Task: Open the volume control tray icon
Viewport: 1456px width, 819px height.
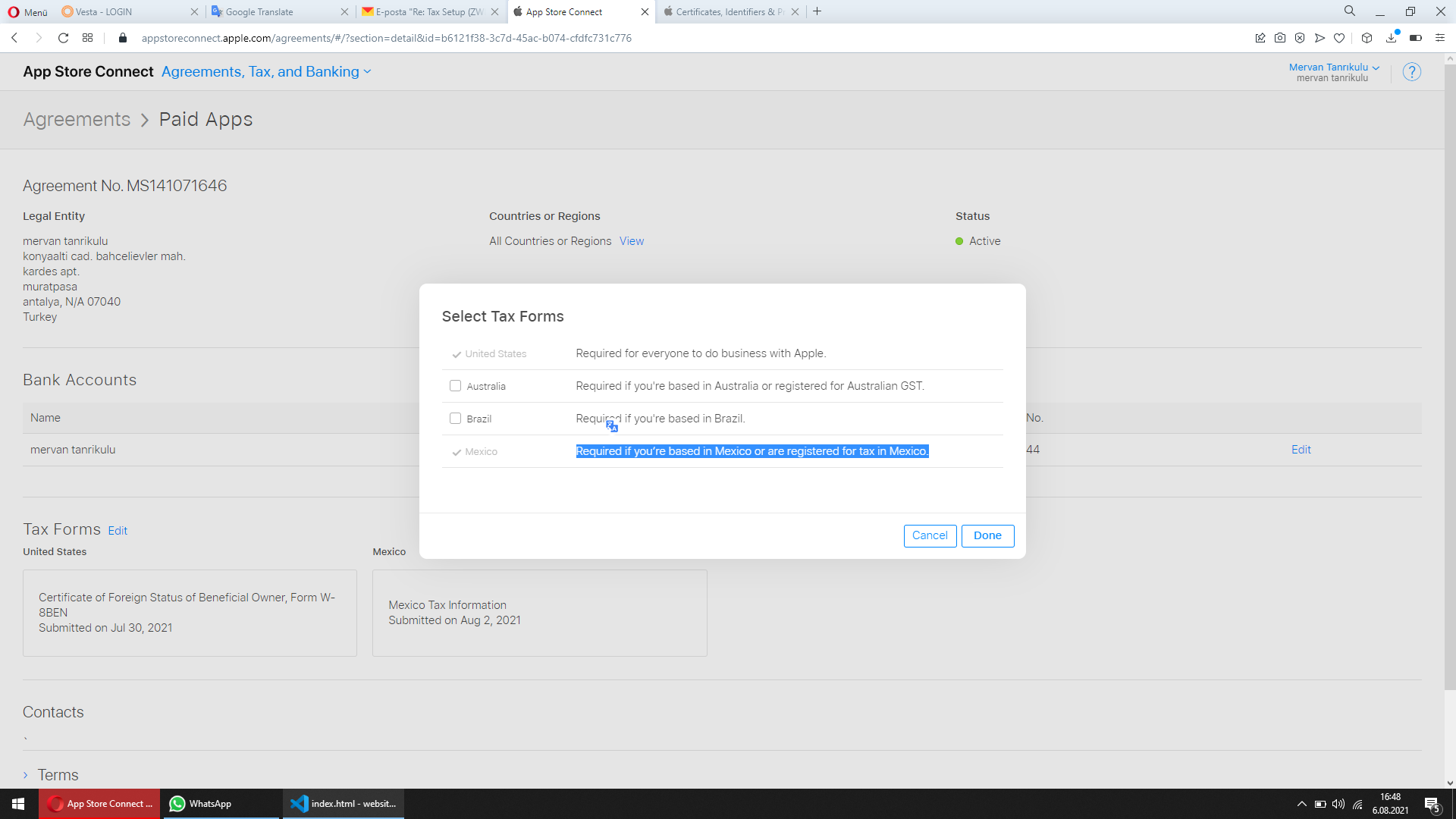Action: [x=1338, y=804]
